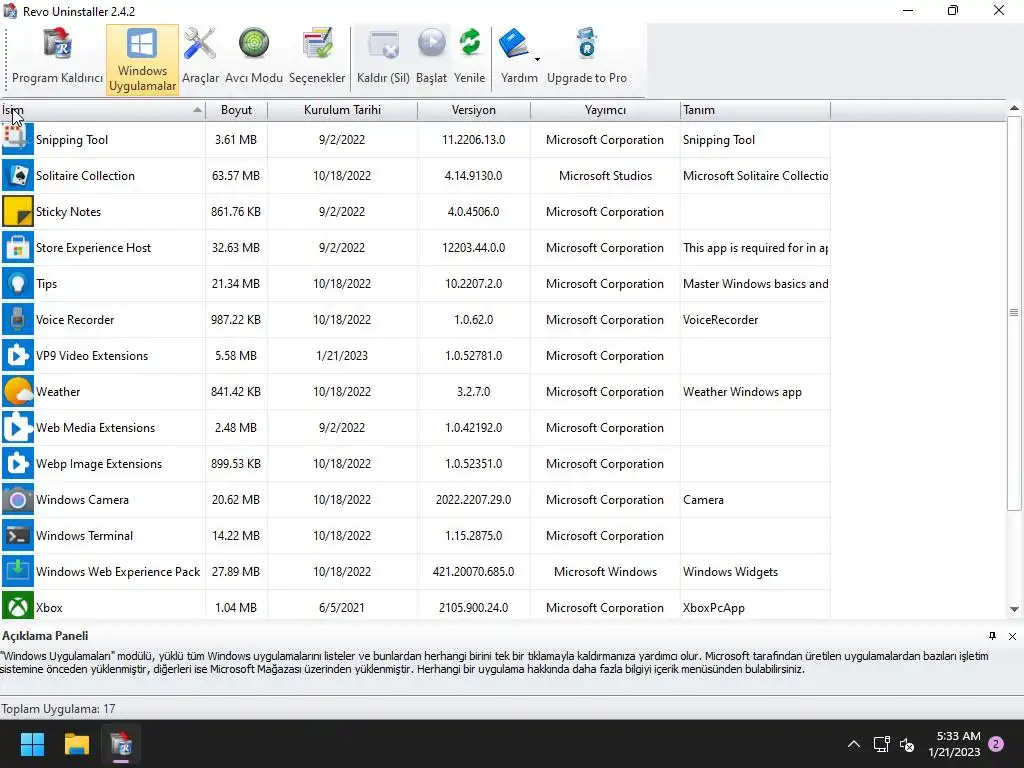The height and width of the screenshot is (768, 1024).
Task: Click the 'Toplam Uygulama: 17' status text
Action: 58,709
